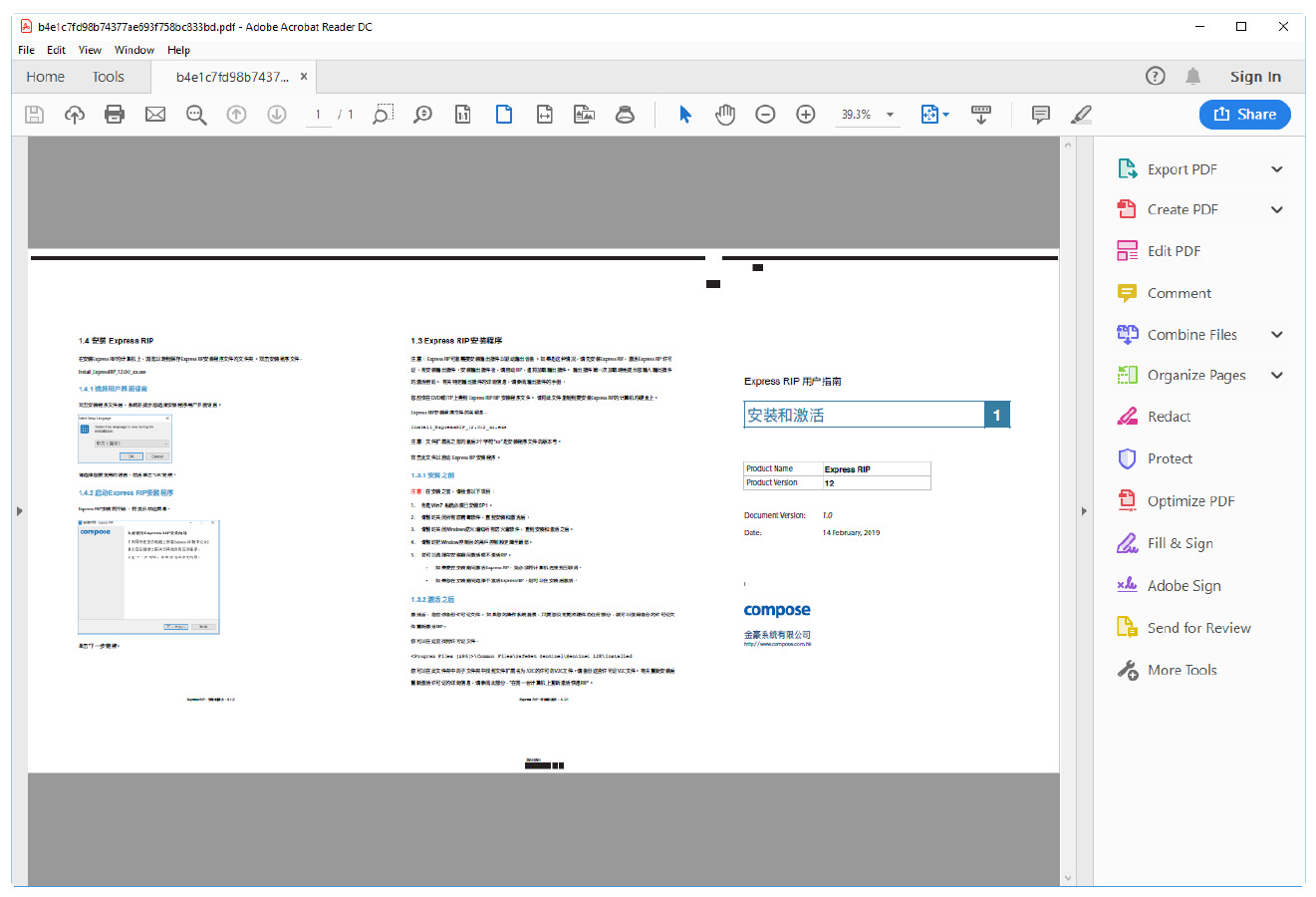Click the compose.com.hk link in the document
1316x897 pixels.
coord(778,644)
